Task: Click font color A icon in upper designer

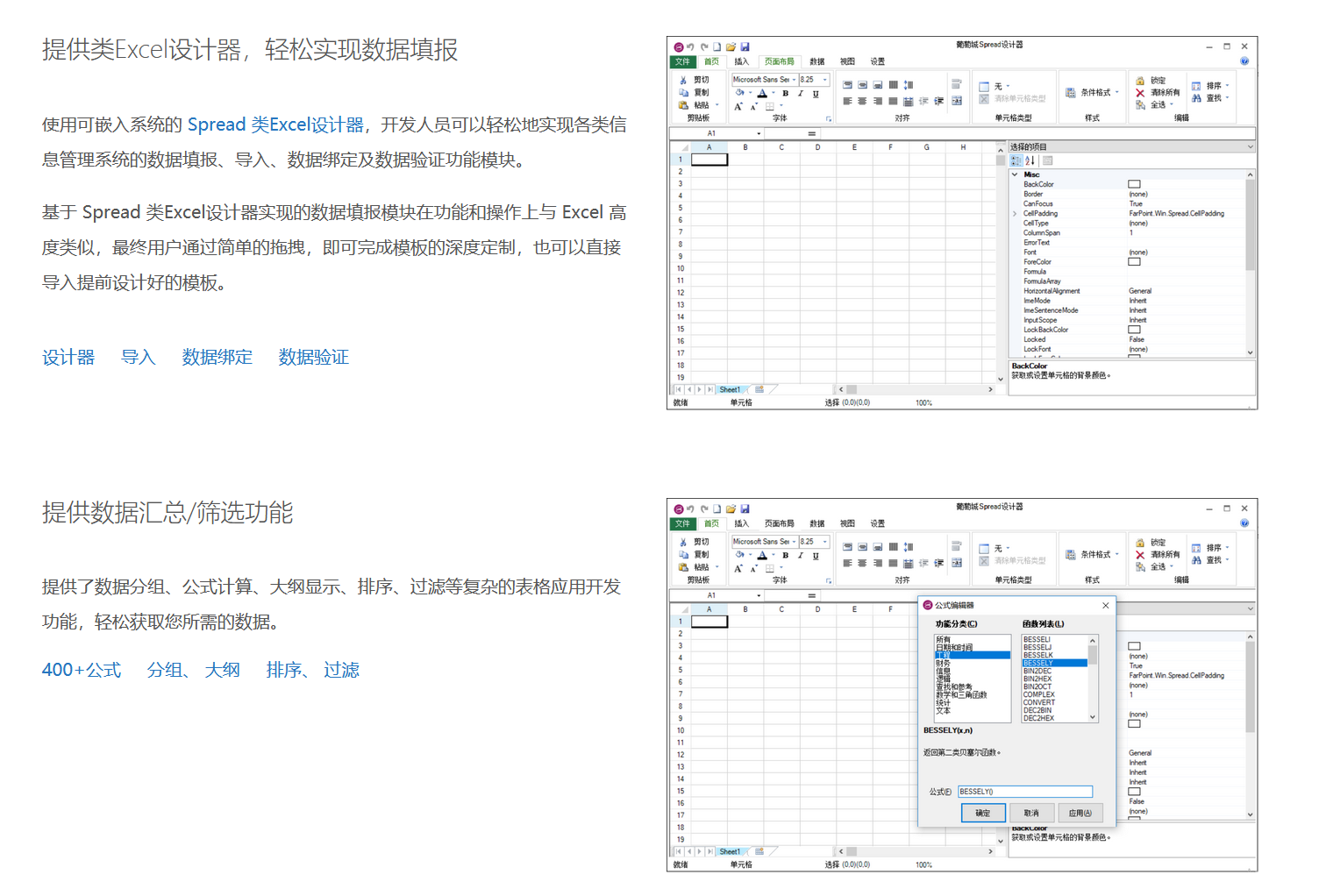Action: tap(762, 93)
